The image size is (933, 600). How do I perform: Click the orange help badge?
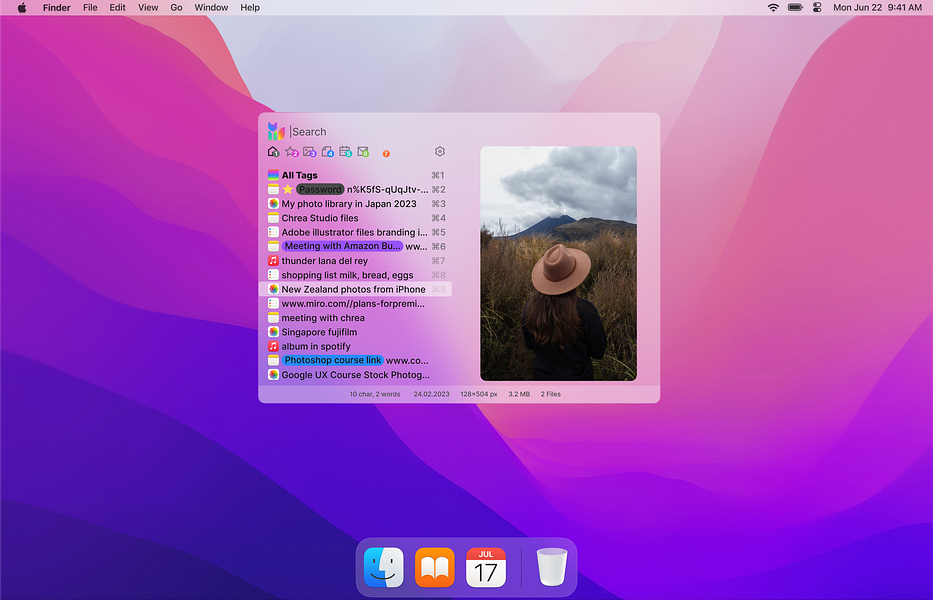pyautogui.click(x=386, y=153)
